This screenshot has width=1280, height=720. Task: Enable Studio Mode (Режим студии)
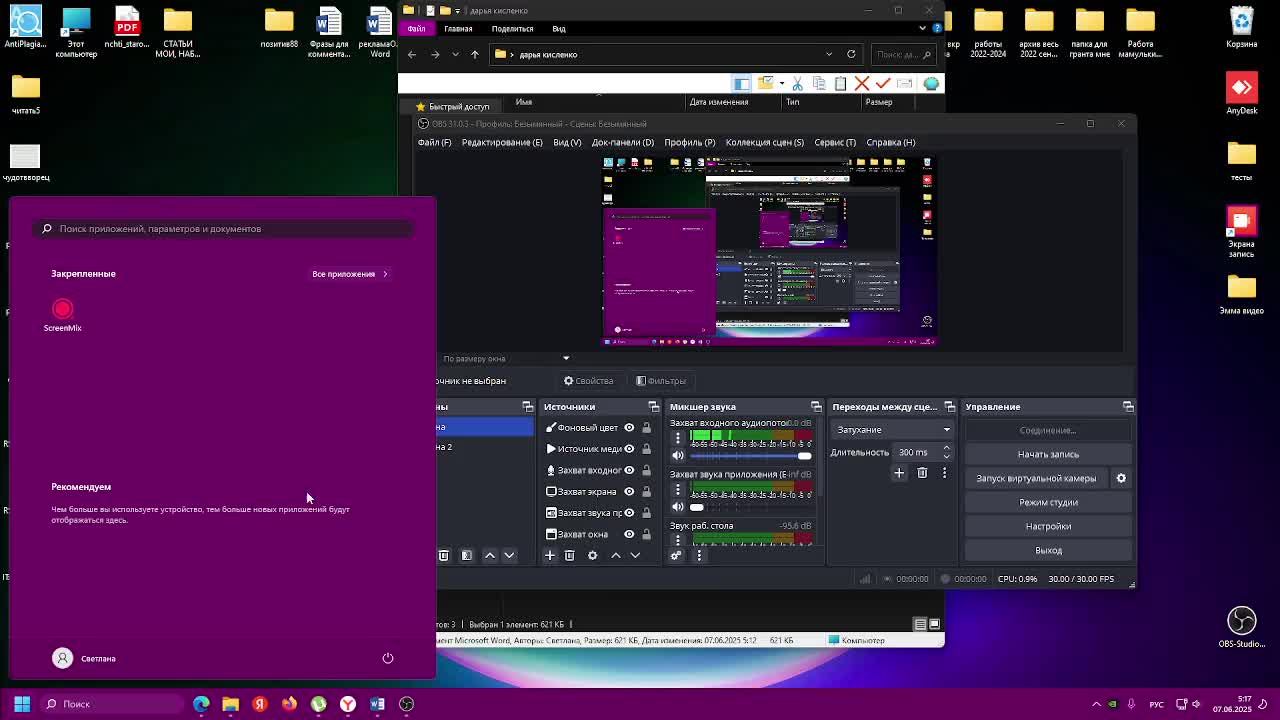pyautogui.click(x=1048, y=502)
